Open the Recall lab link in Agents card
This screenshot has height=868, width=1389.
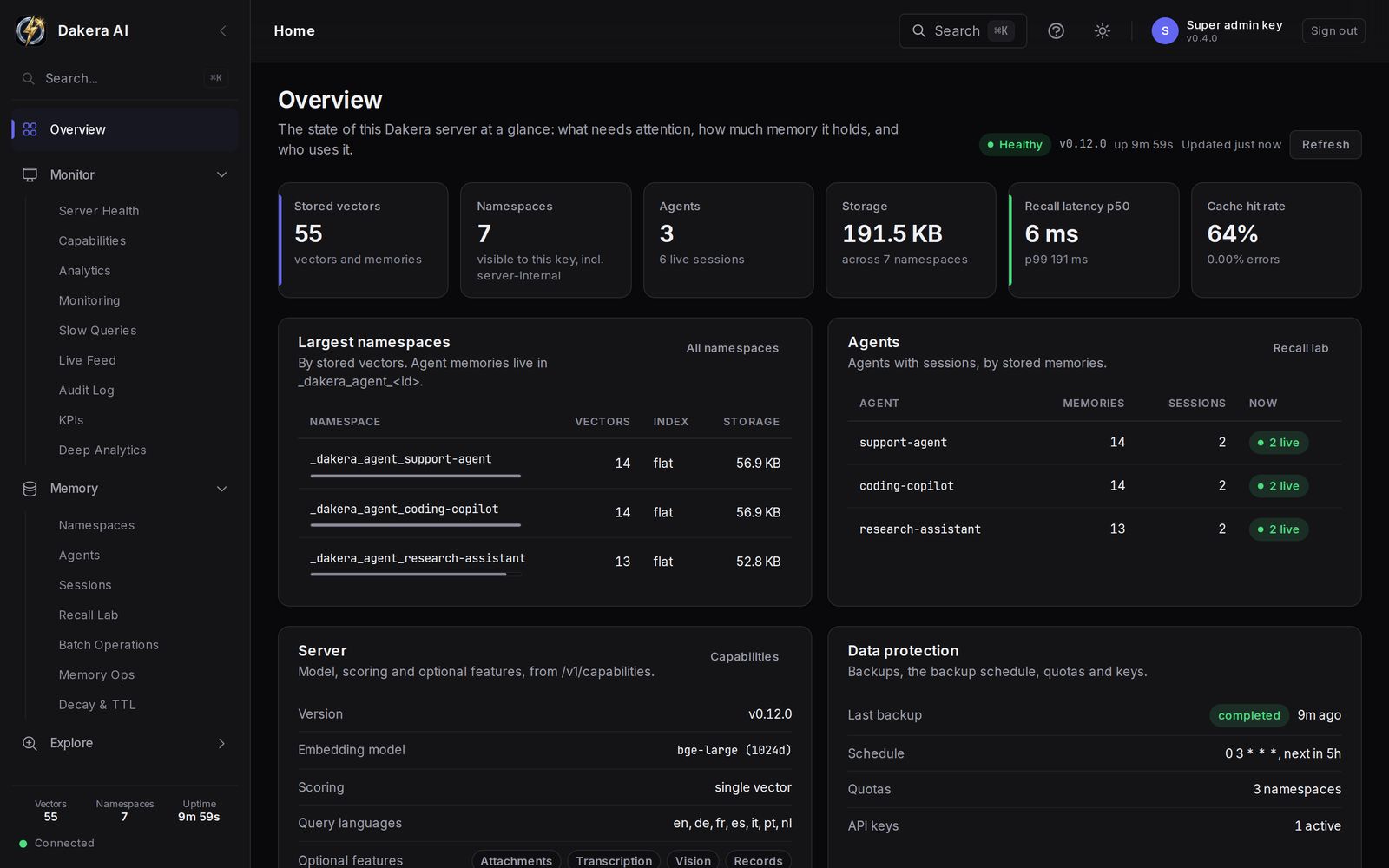1300,348
